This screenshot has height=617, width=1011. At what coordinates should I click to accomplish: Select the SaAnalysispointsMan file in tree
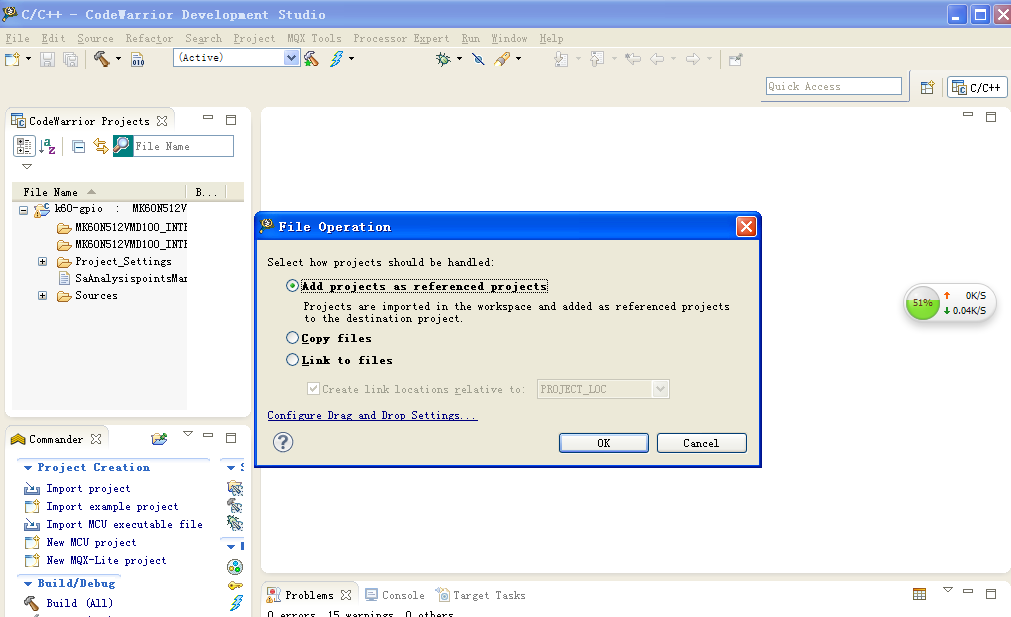(131, 279)
